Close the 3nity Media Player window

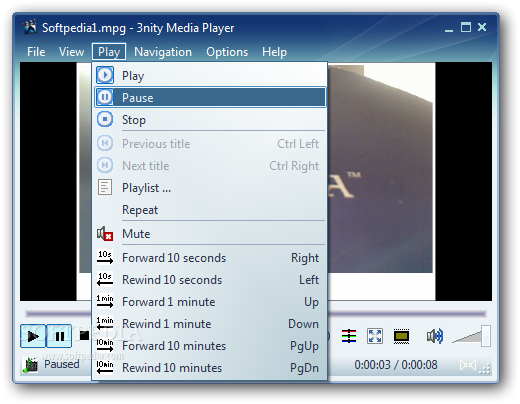(482, 27)
